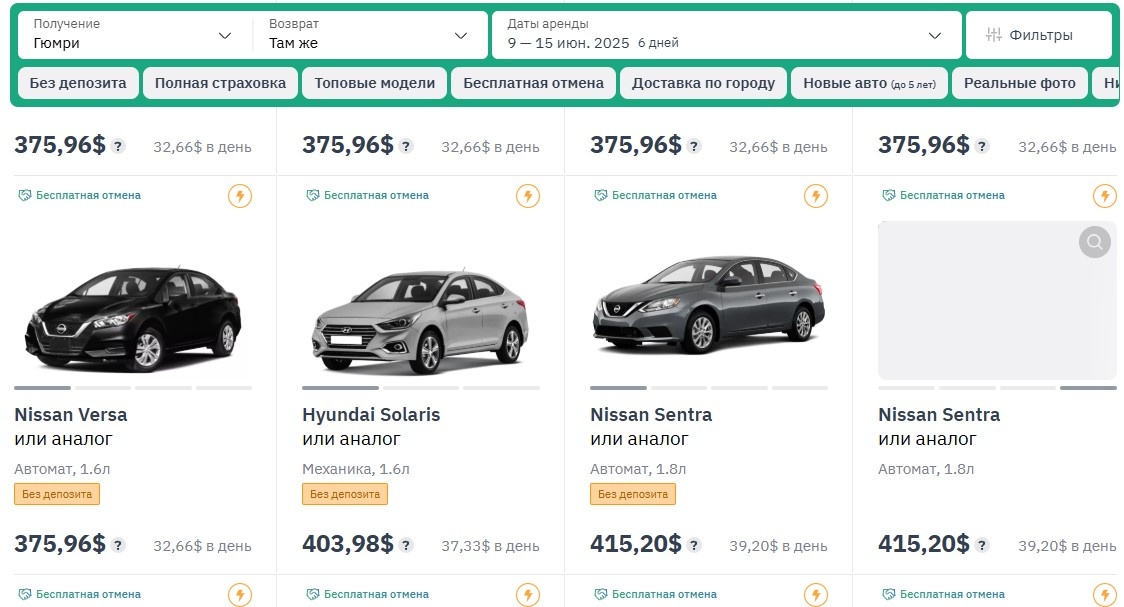Click the question mark beside the top 375,96$ price

[x=118, y=145]
